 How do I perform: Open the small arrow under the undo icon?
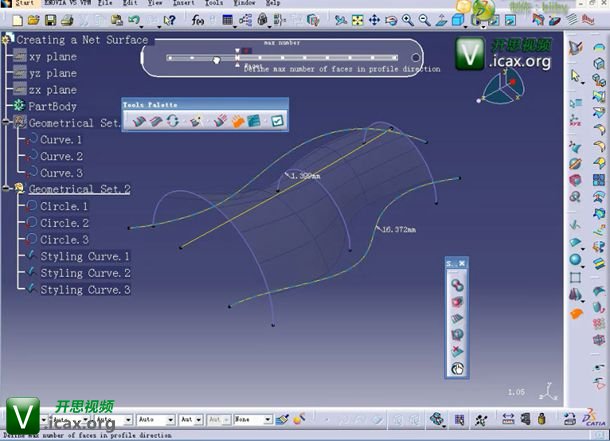(x=142, y=26)
